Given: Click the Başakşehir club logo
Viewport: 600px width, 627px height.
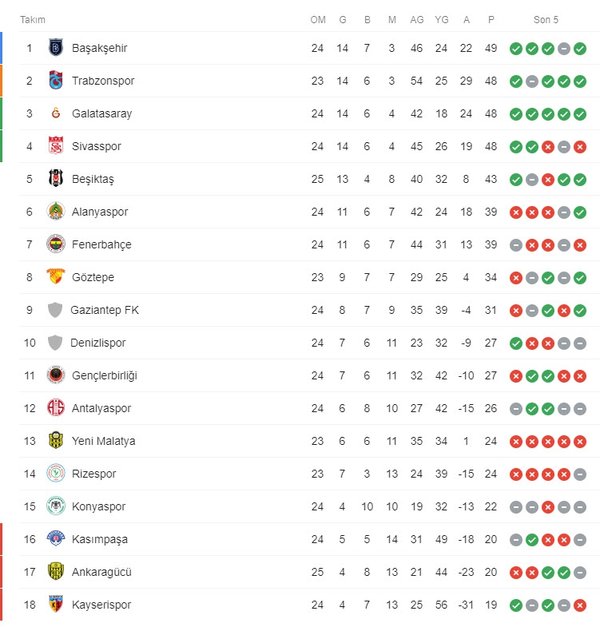Looking at the screenshot, I should [55, 48].
